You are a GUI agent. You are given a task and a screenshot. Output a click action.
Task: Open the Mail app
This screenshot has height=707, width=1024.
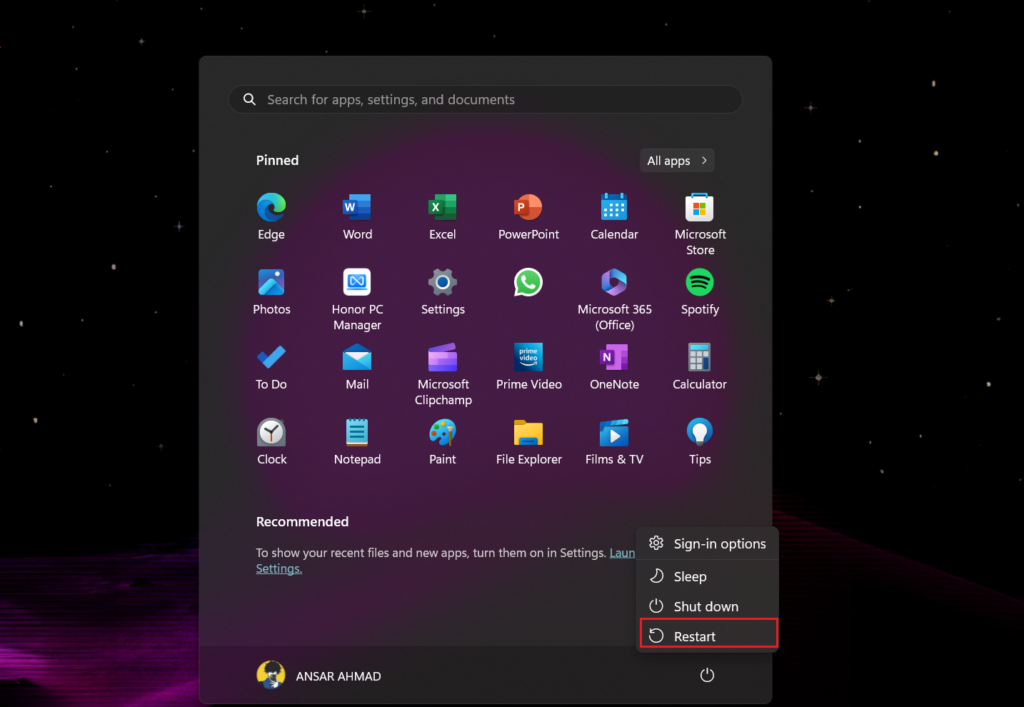[x=357, y=358]
